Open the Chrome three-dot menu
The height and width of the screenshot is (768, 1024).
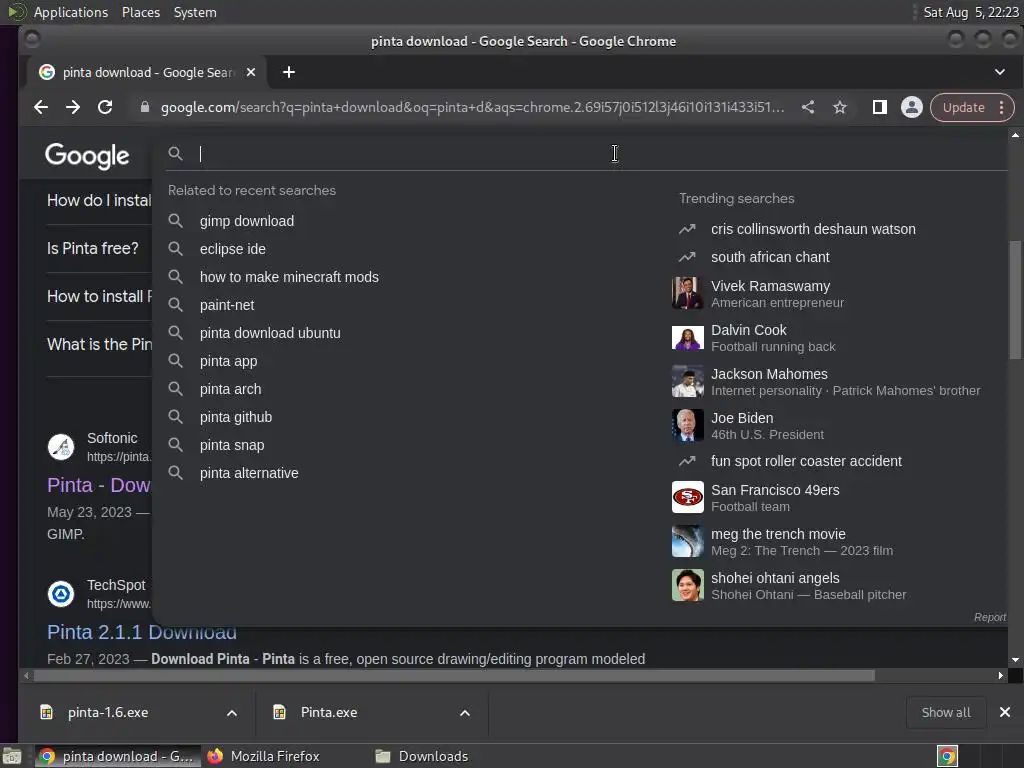point(1002,108)
